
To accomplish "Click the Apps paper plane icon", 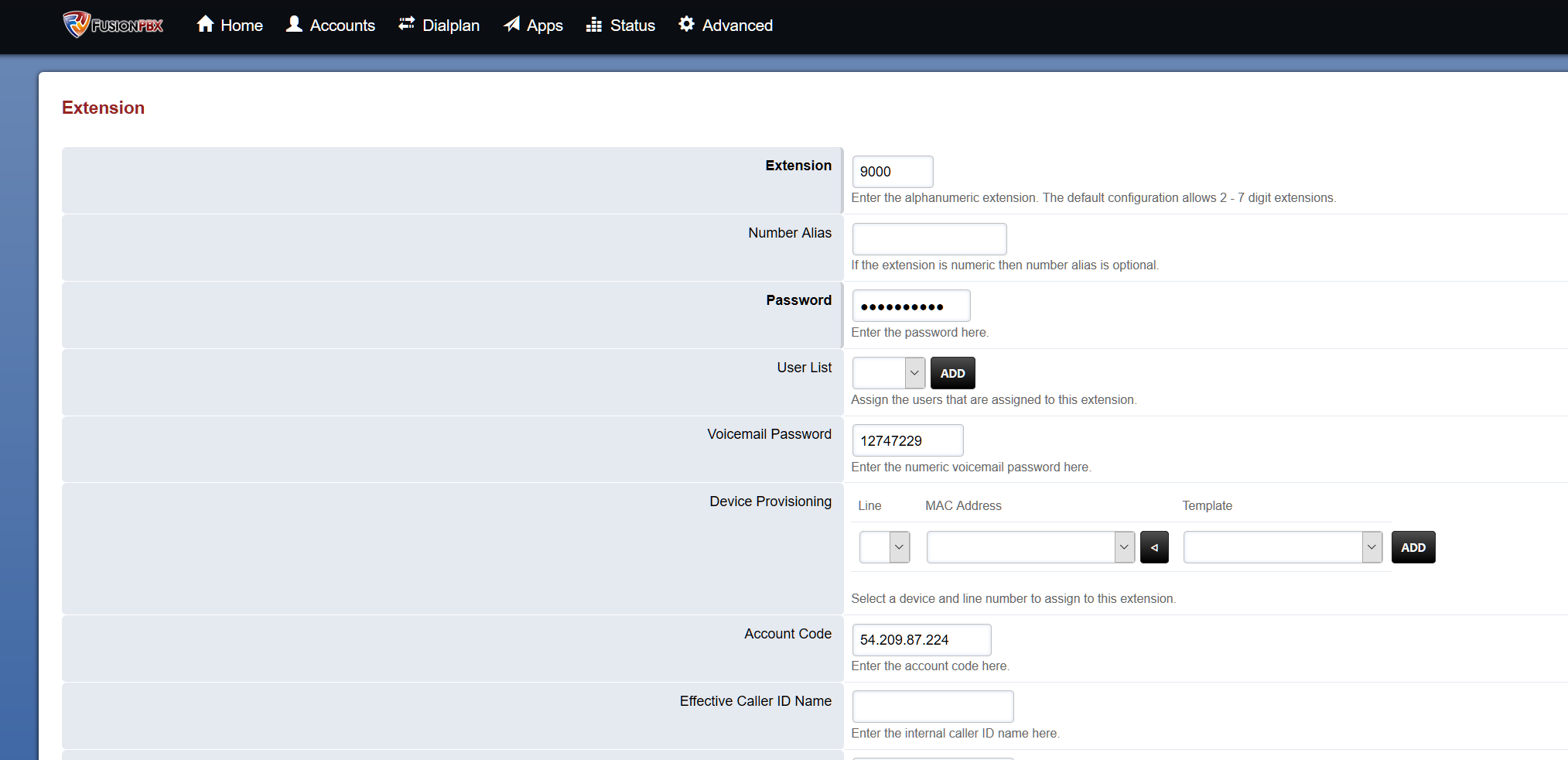I will 511,24.
